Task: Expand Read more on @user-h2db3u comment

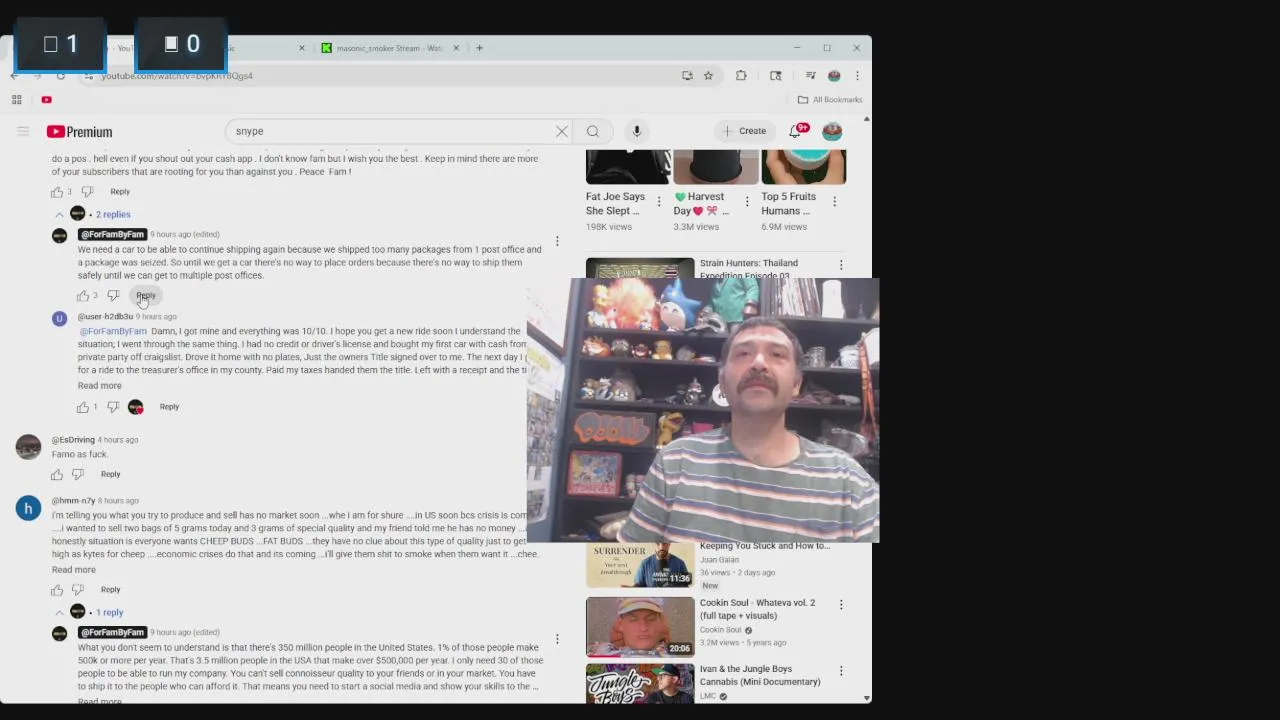Action: click(100, 386)
